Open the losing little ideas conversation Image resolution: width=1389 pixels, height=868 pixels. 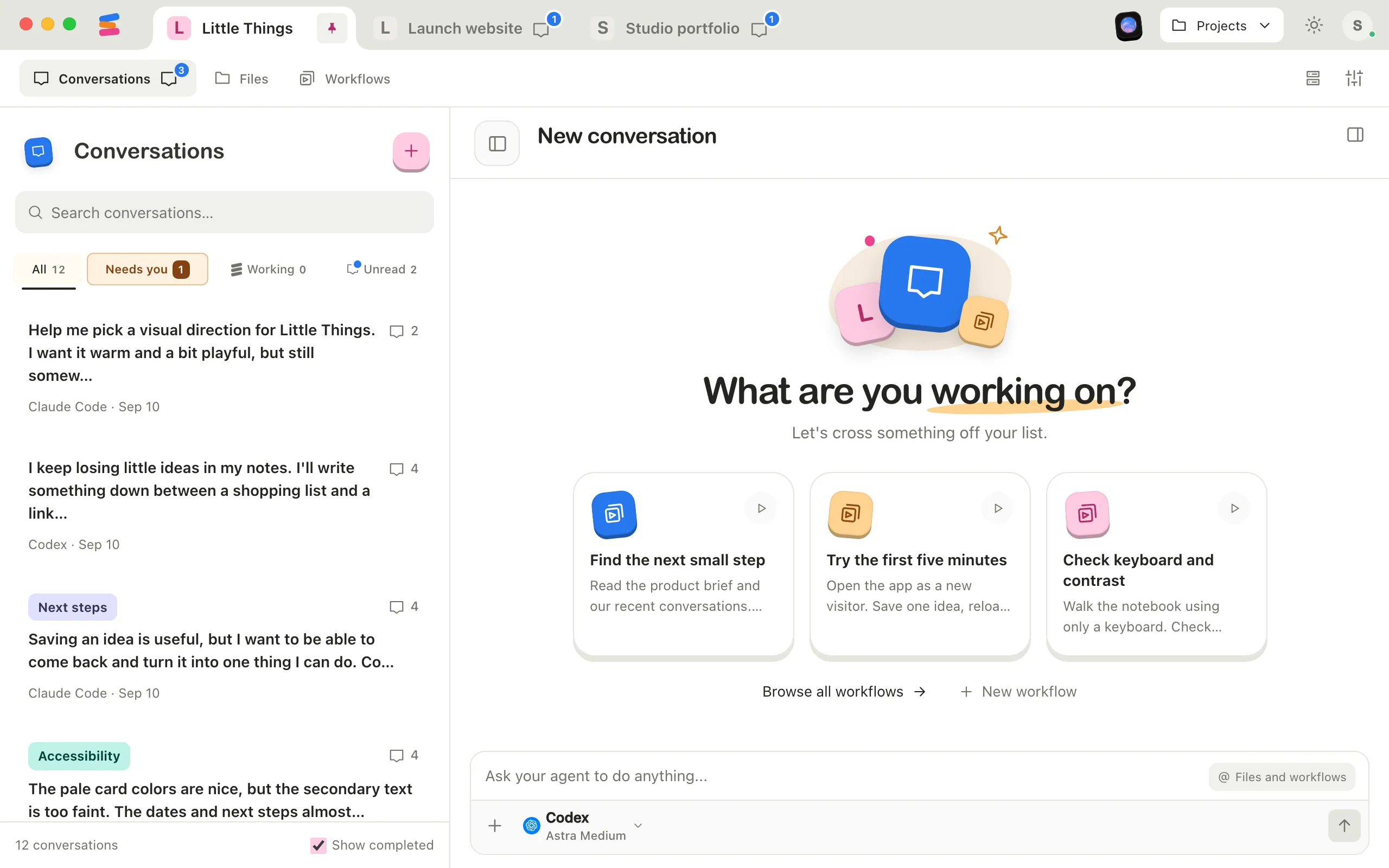[x=225, y=505]
